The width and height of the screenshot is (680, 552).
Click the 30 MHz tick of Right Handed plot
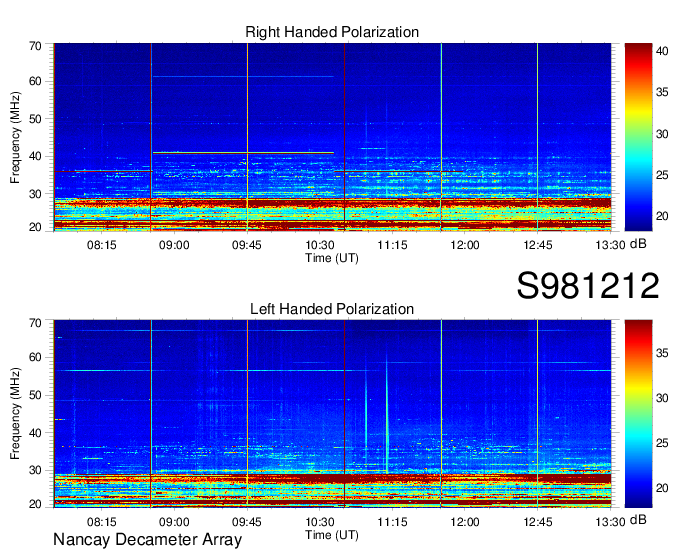point(36,194)
